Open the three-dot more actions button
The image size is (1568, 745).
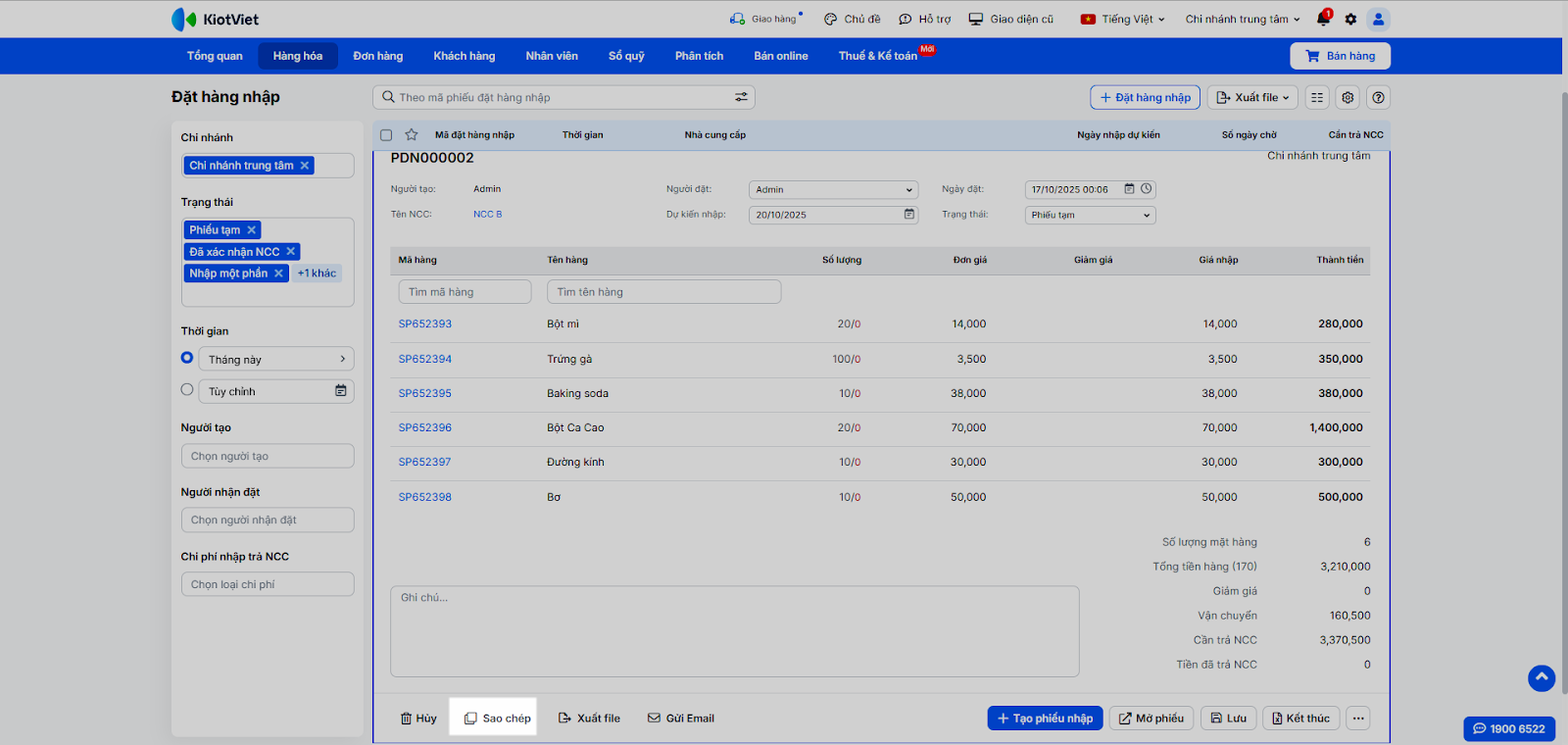[1358, 719]
